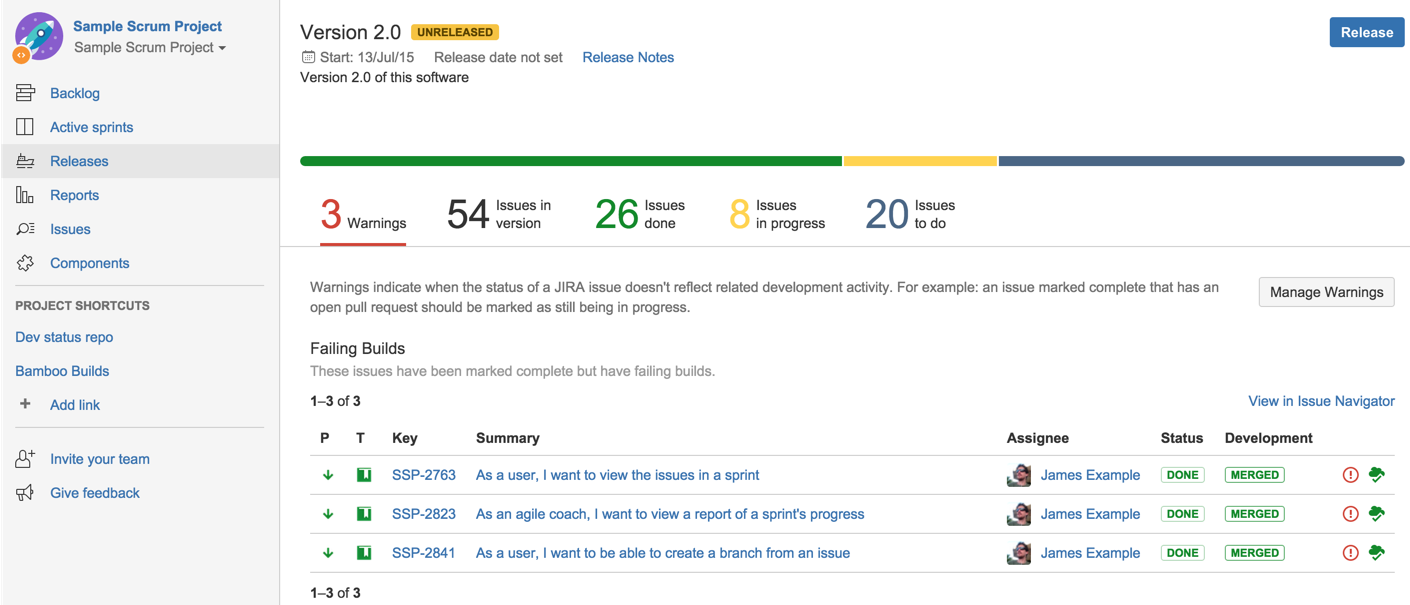Open issue key SSP-2823
The width and height of the screenshot is (1410, 605).
[424, 514]
